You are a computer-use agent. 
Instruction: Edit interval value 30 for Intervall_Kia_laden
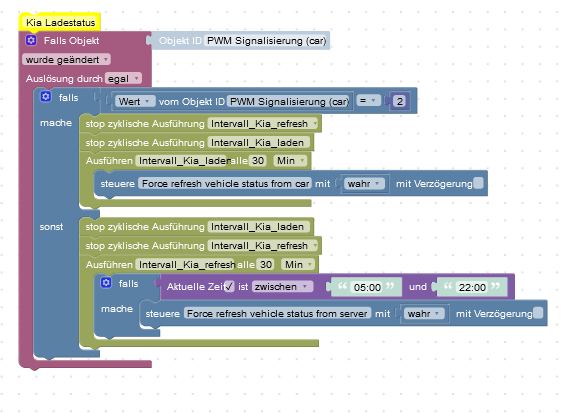258,160
